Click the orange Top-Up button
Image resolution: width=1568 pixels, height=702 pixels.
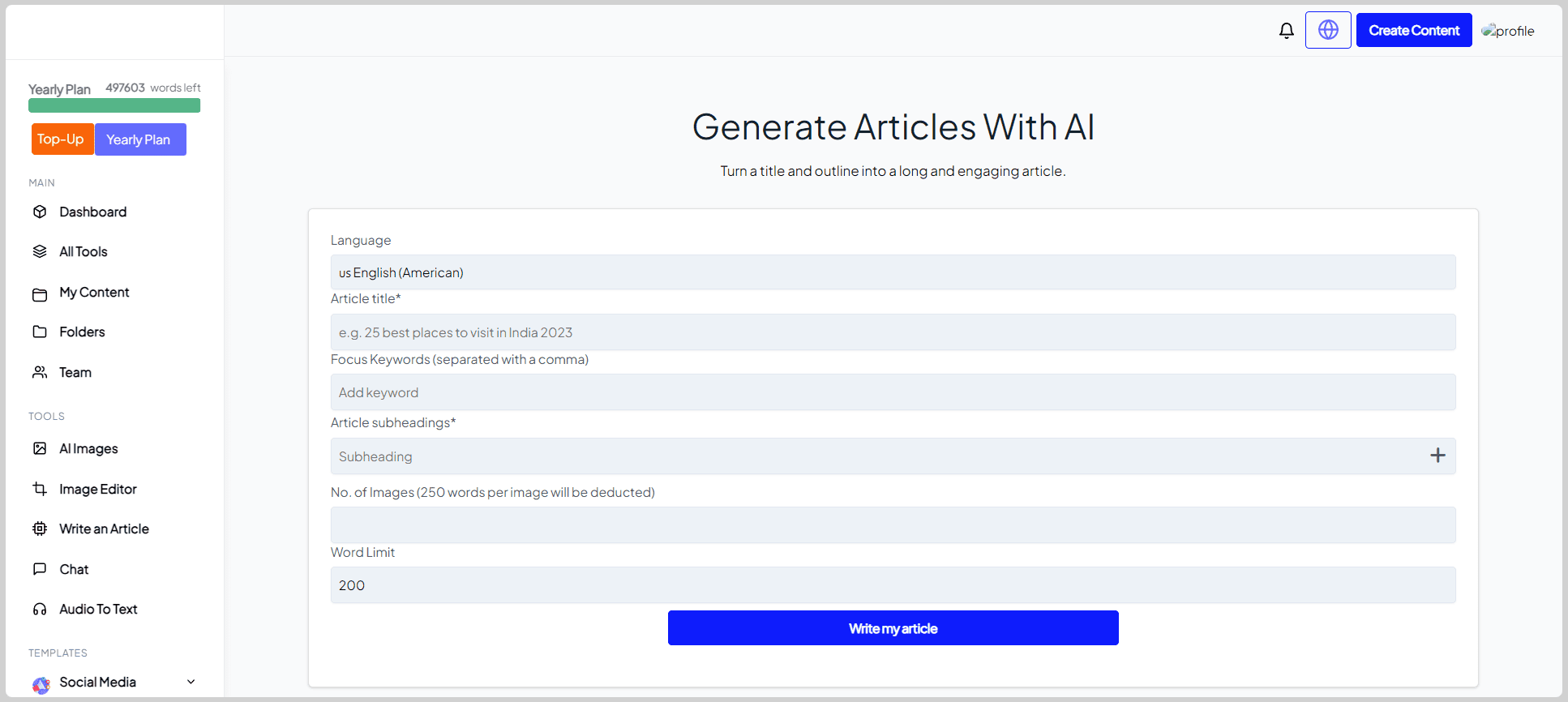61,139
